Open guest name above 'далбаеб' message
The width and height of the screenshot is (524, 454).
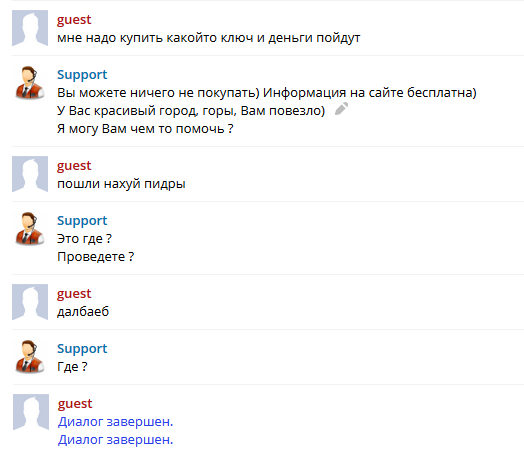coord(74,294)
